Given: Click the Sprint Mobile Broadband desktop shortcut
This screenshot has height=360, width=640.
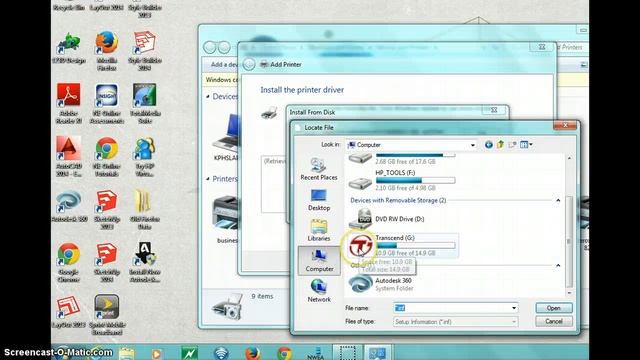Looking at the screenshot, I should coord(107,316).
